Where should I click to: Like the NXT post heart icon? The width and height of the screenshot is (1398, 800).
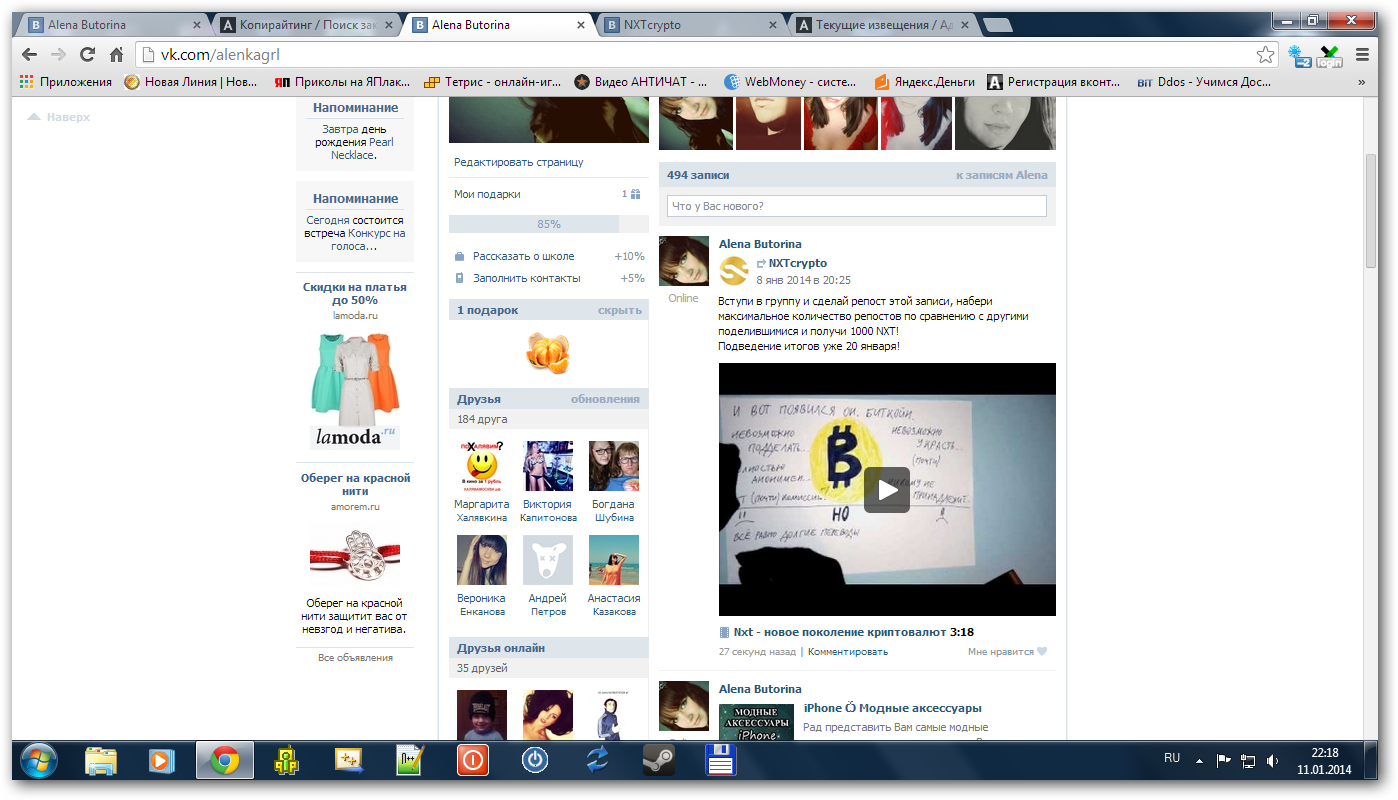(x=1041, y=651)
